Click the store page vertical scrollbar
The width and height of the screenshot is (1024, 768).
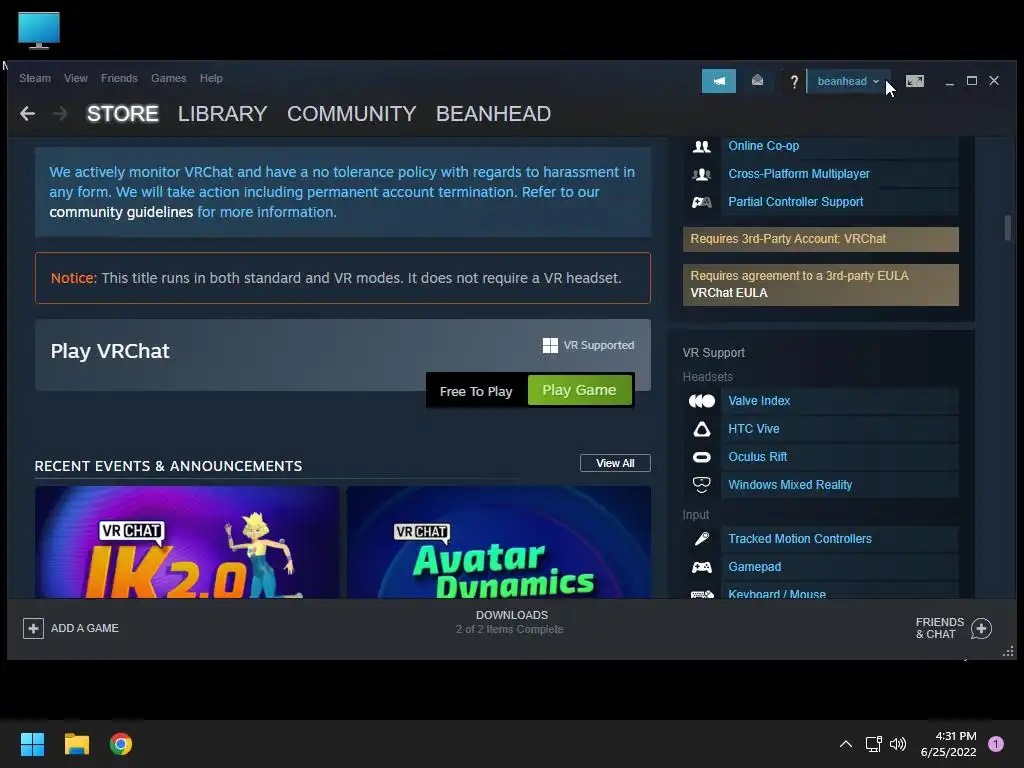coord(1008,229)
